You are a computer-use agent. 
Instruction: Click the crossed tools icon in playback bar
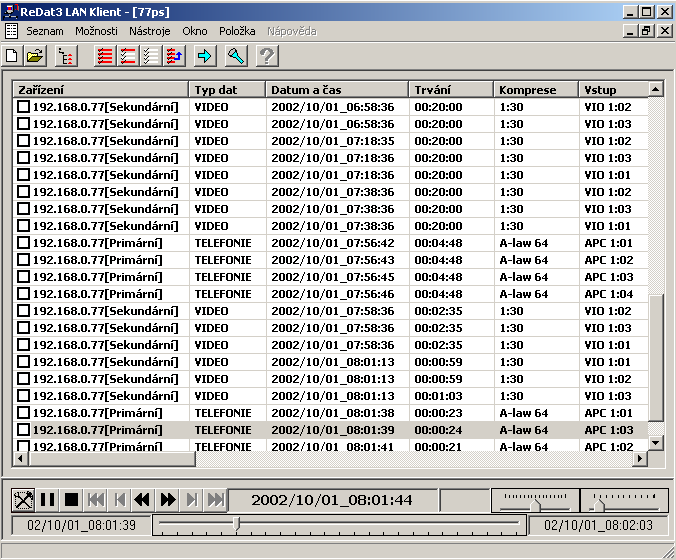tap(23, 500)
